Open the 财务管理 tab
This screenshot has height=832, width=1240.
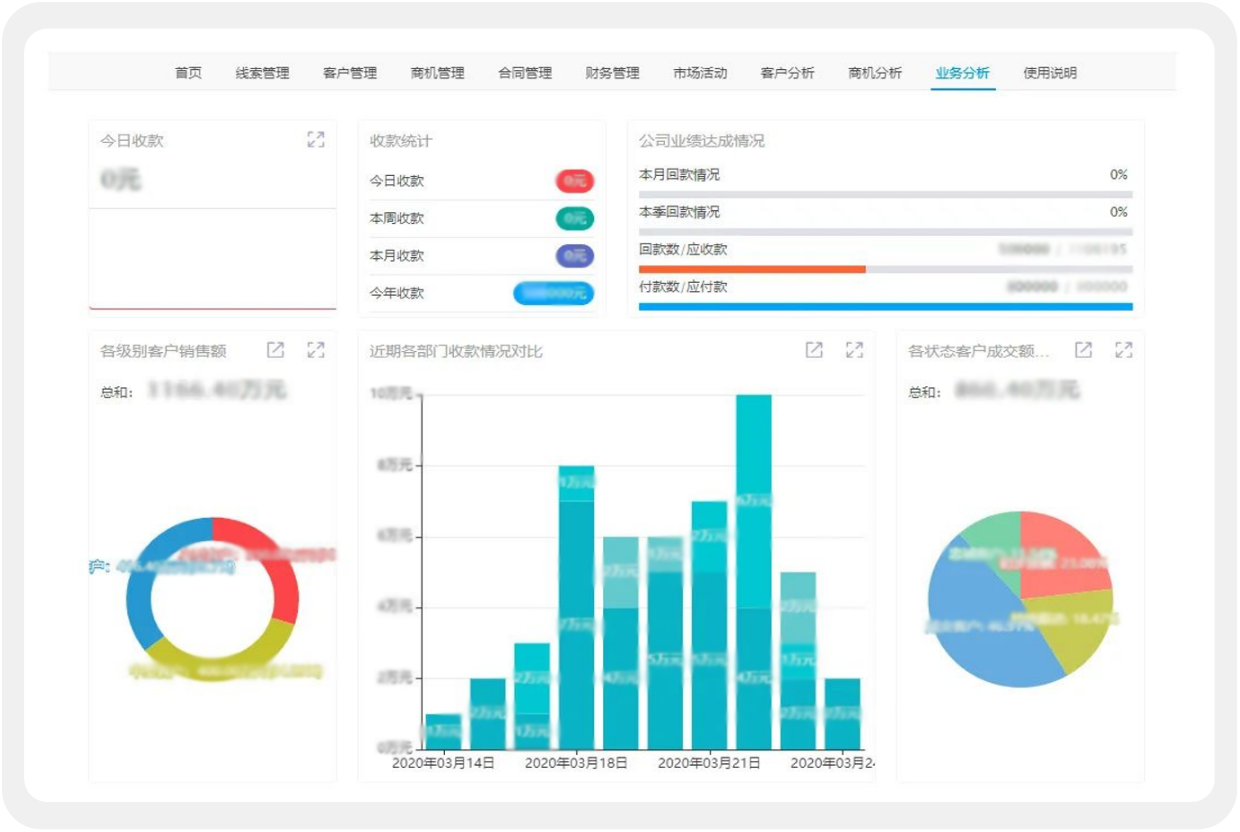pyautogui.click(x=612, y=73)
